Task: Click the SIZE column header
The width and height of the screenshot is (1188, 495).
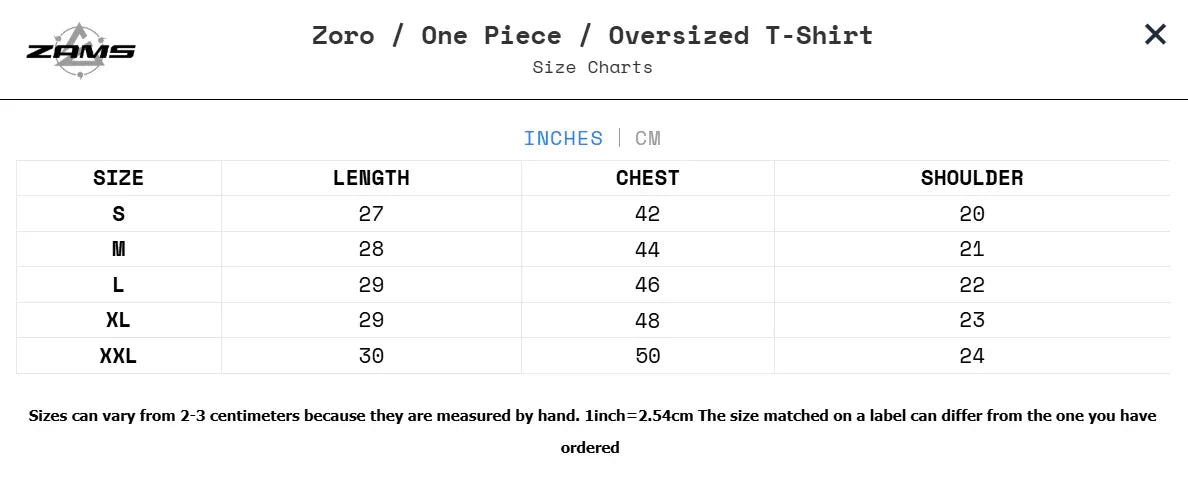Action: [118, 178]
